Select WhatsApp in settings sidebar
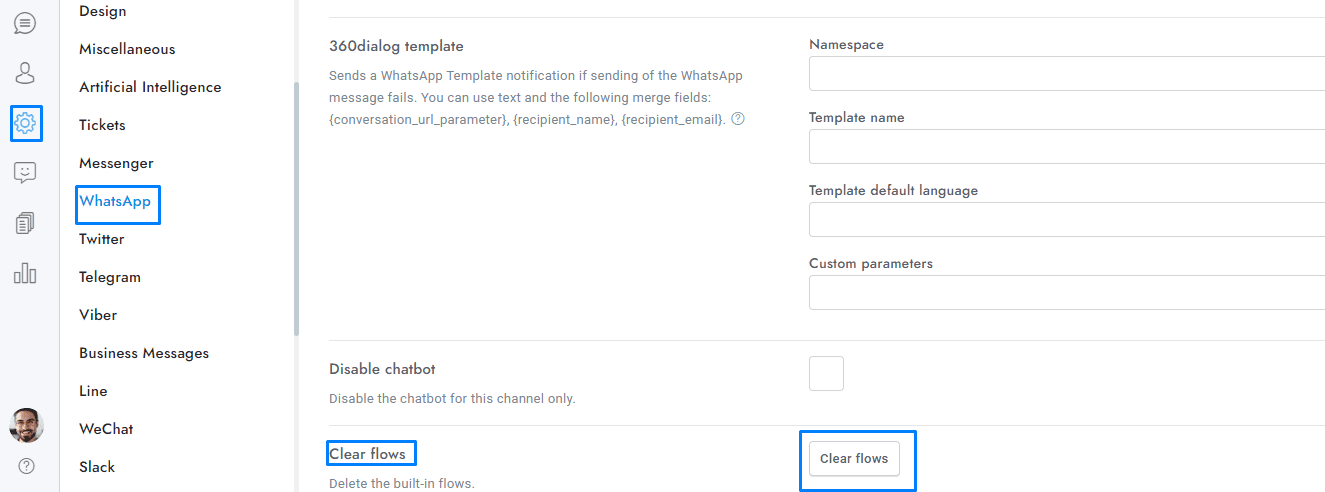The image size is (1325, 492). click(x=115, y=202)
